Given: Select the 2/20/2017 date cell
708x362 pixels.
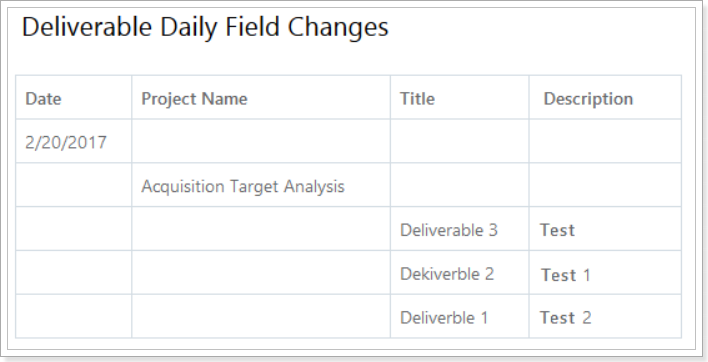Looking at the screenshot, I should pos(74,141).
